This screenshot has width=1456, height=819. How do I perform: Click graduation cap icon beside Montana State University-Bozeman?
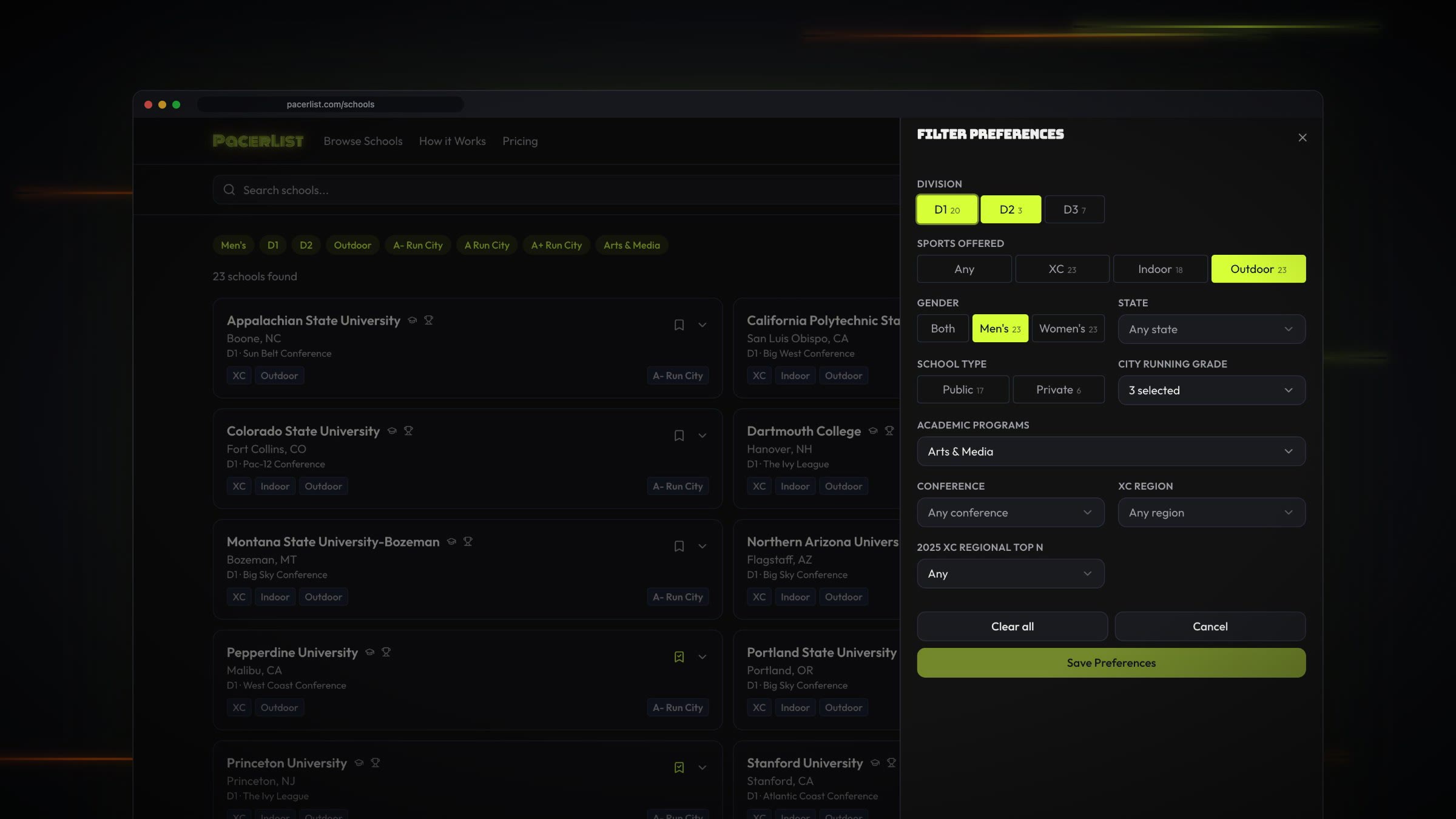[x=451, y=541]
